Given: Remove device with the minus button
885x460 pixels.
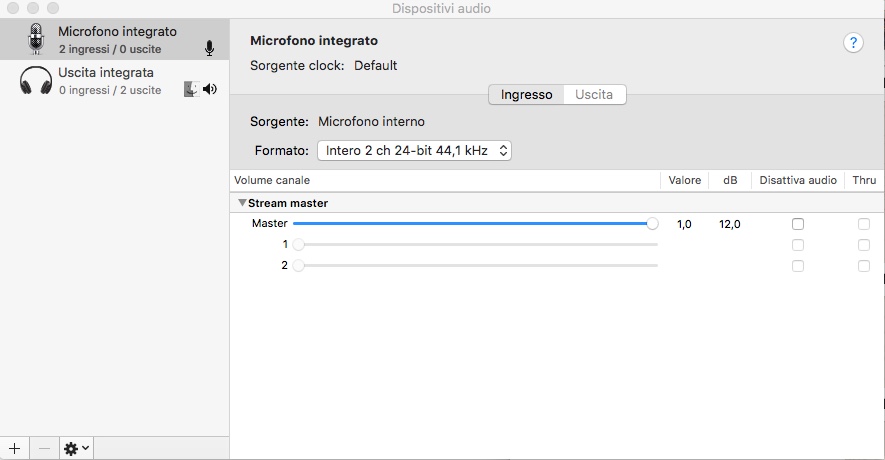Looking at the screenshot, I should [44, 448].
